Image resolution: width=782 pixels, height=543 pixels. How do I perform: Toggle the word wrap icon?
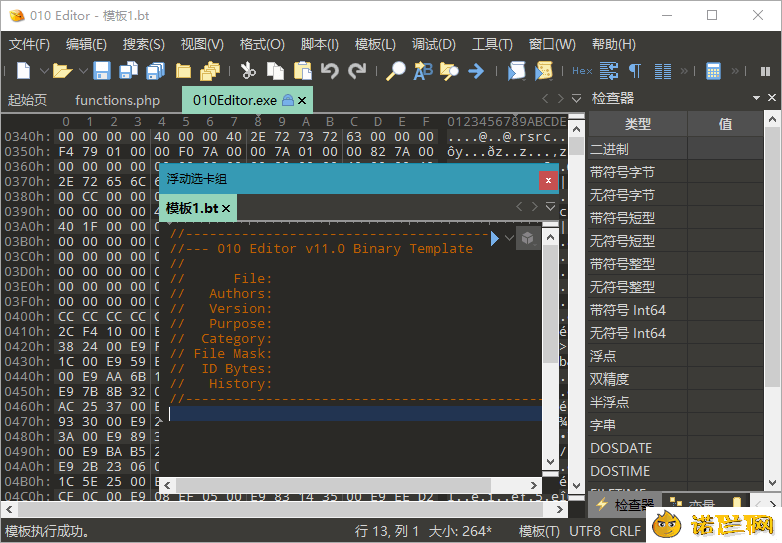point(609,71)
